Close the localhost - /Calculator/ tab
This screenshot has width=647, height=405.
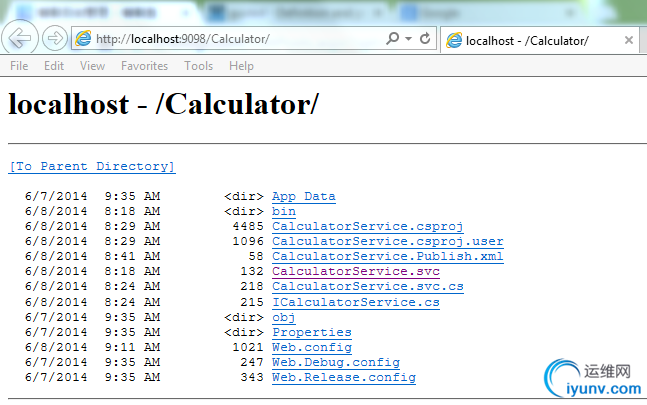628,40
